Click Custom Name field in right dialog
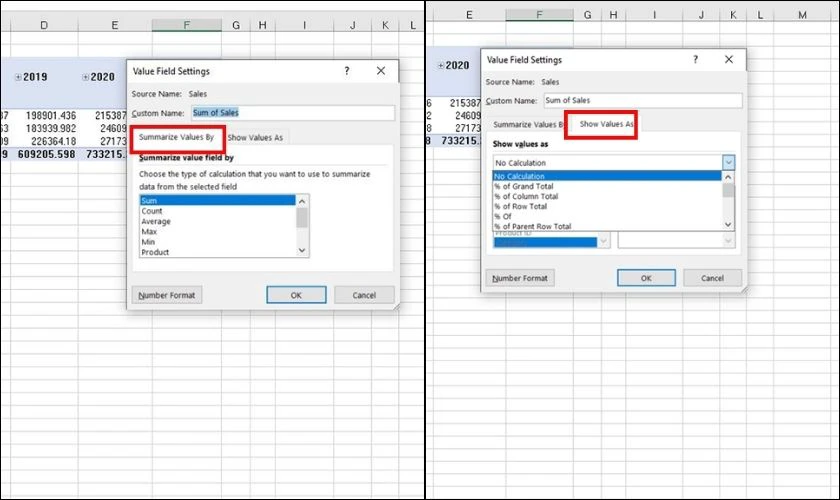840x500 pixels. [x=643, y=100]
